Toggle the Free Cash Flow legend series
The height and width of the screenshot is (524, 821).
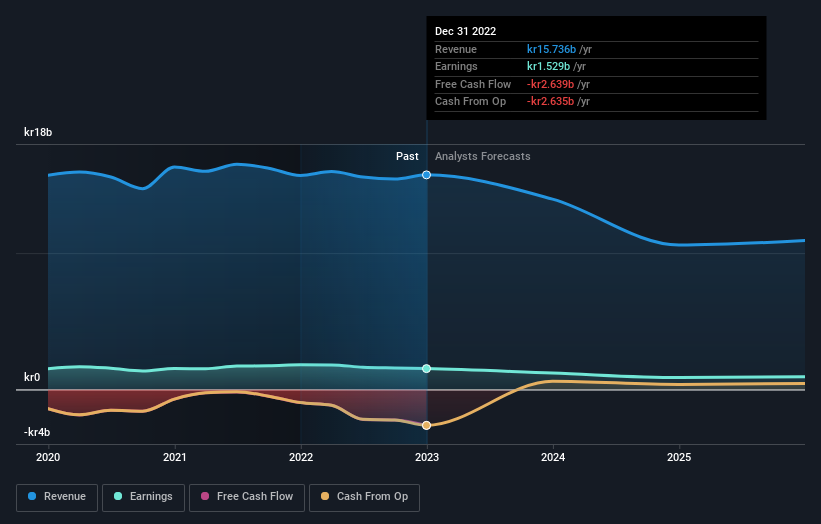click(x=247, y=497)
